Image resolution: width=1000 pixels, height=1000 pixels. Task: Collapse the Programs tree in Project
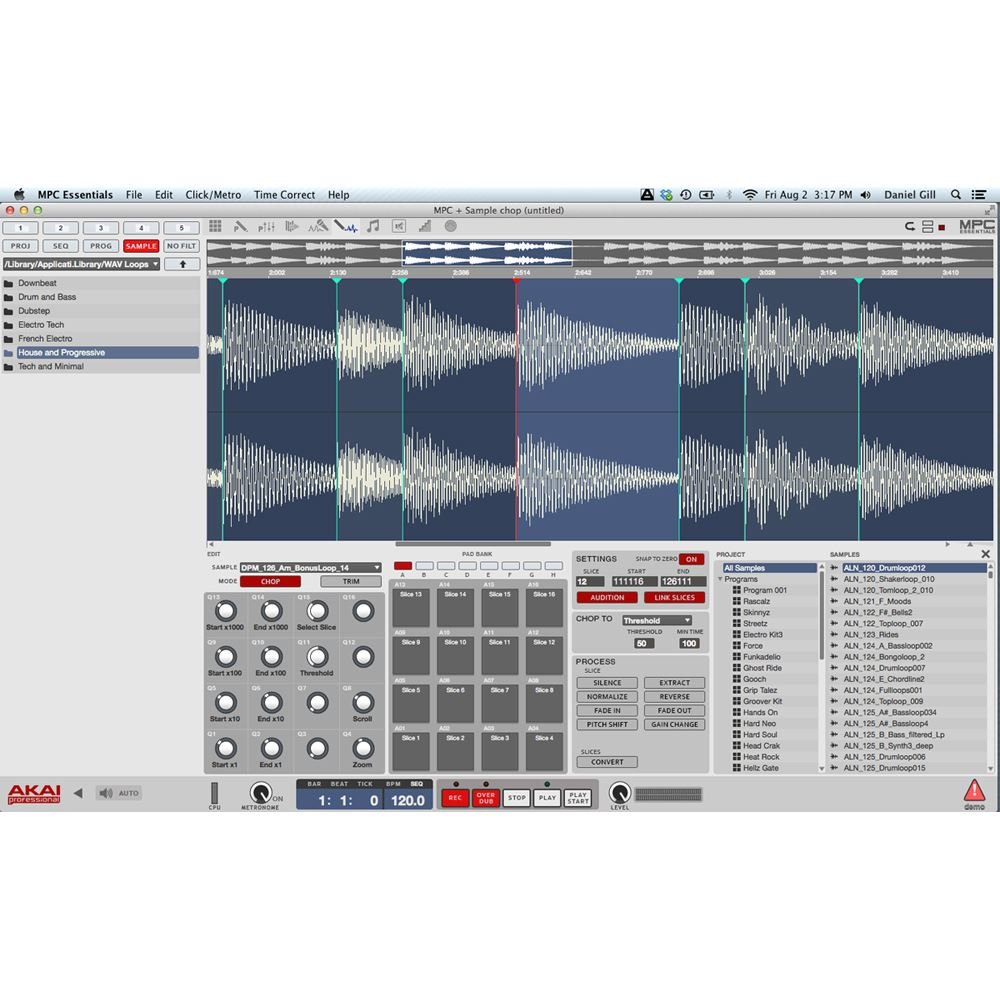[x=720, y=579]
